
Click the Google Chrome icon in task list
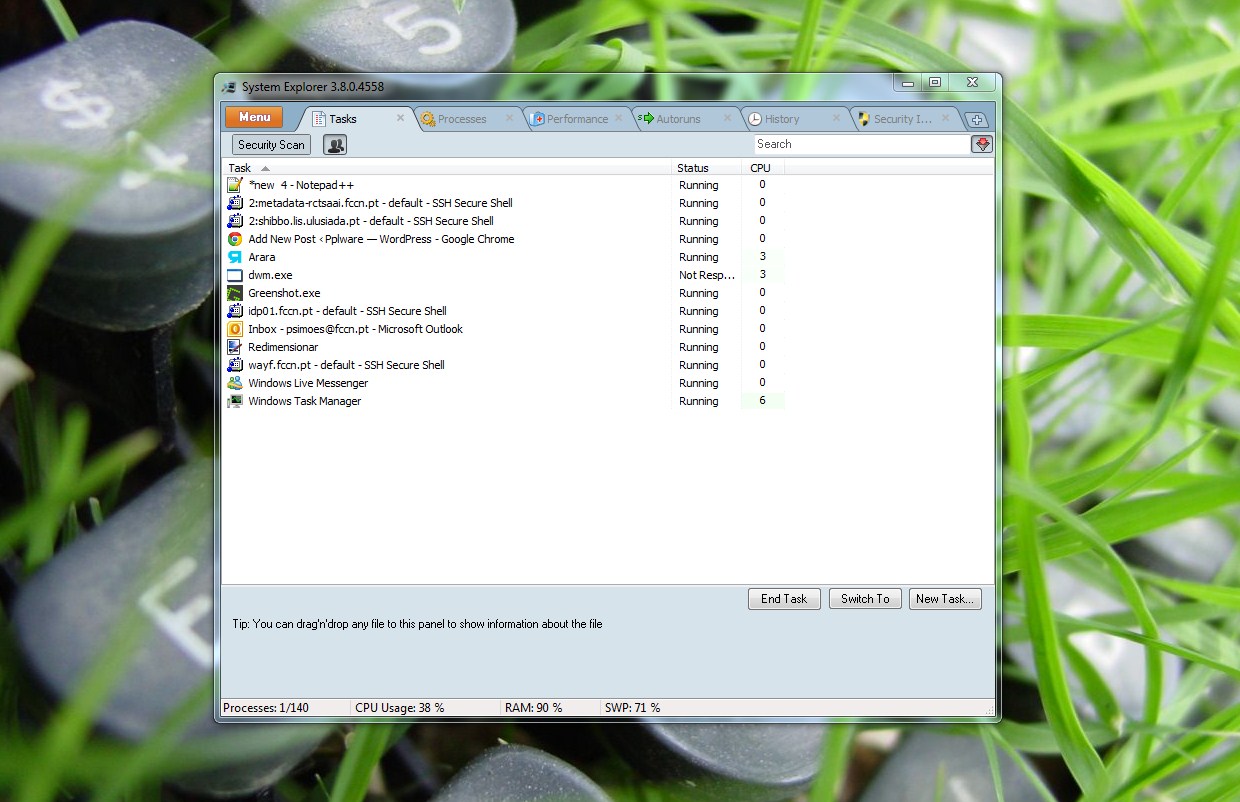pyautogui.click(x=235, y=239)
